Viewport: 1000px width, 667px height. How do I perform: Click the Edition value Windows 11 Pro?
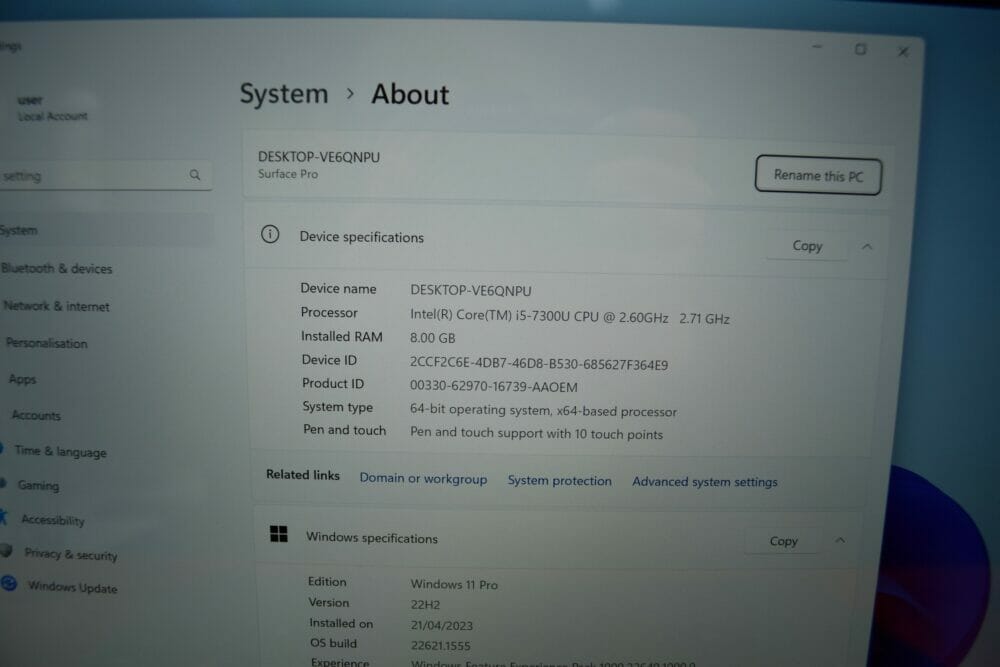[x=454, y=584]
